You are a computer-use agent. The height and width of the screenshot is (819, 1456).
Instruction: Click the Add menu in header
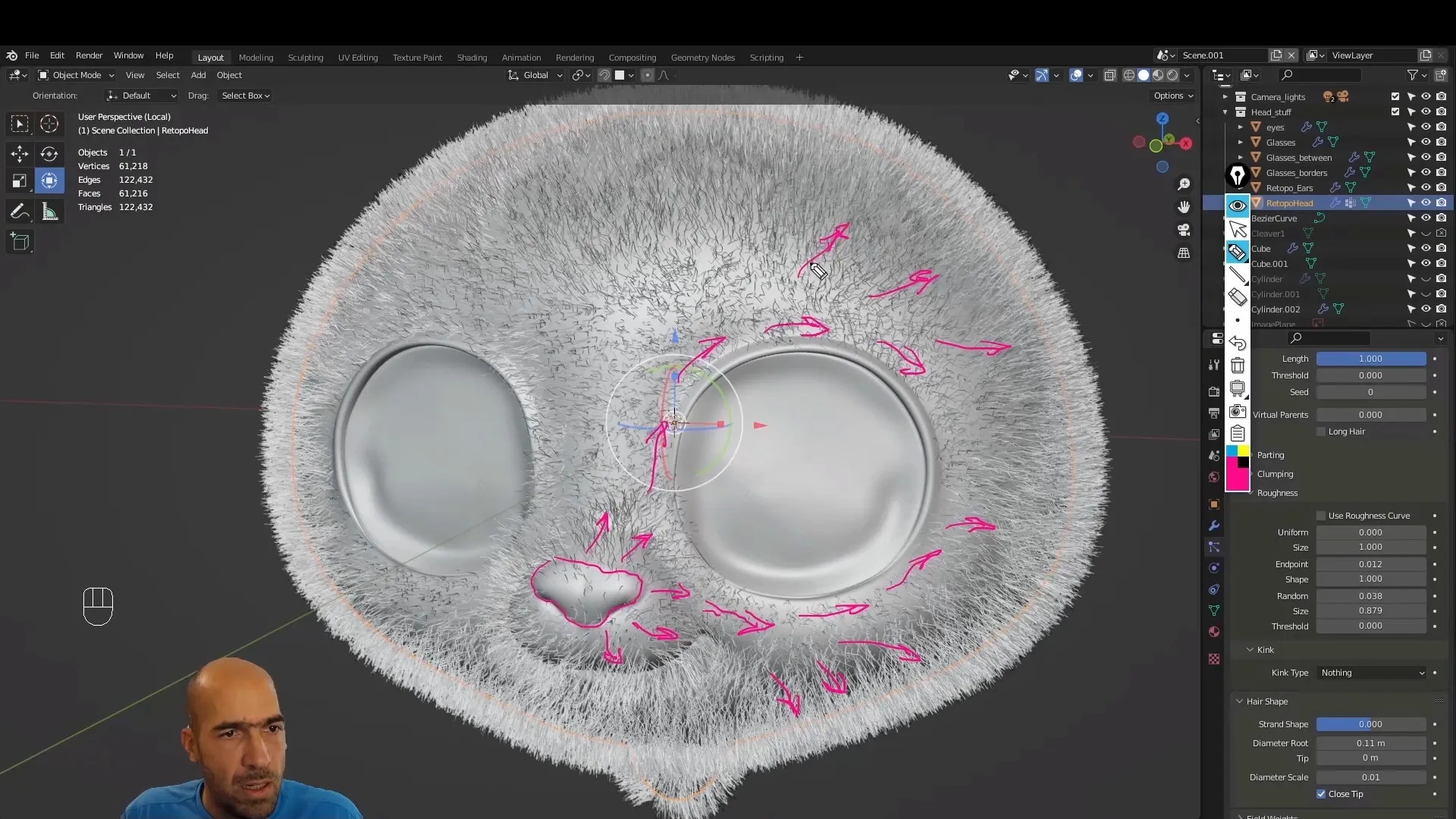coord(198,74)
